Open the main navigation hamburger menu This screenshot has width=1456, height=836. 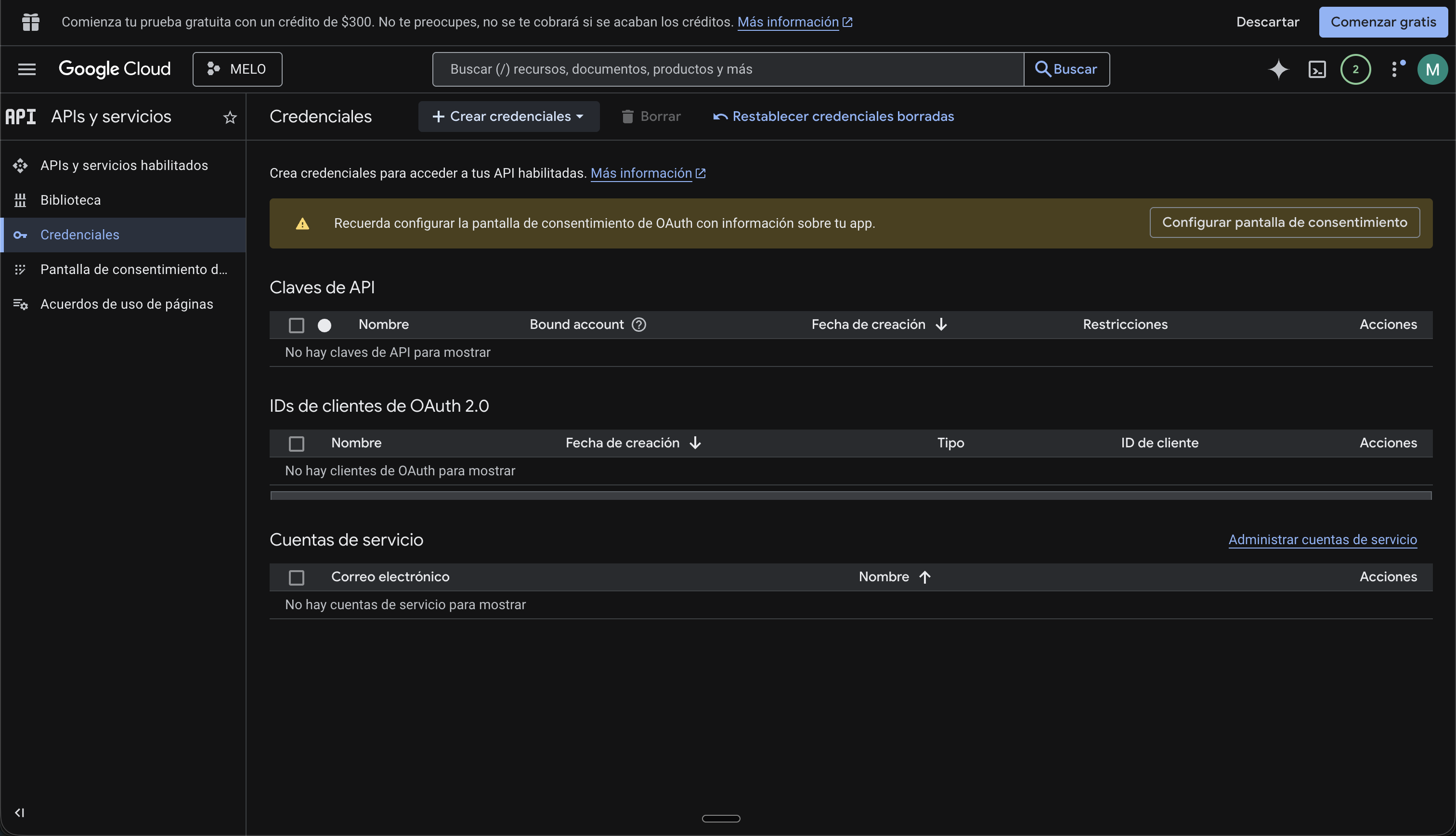pyautogui.click(x=26, y=69)
